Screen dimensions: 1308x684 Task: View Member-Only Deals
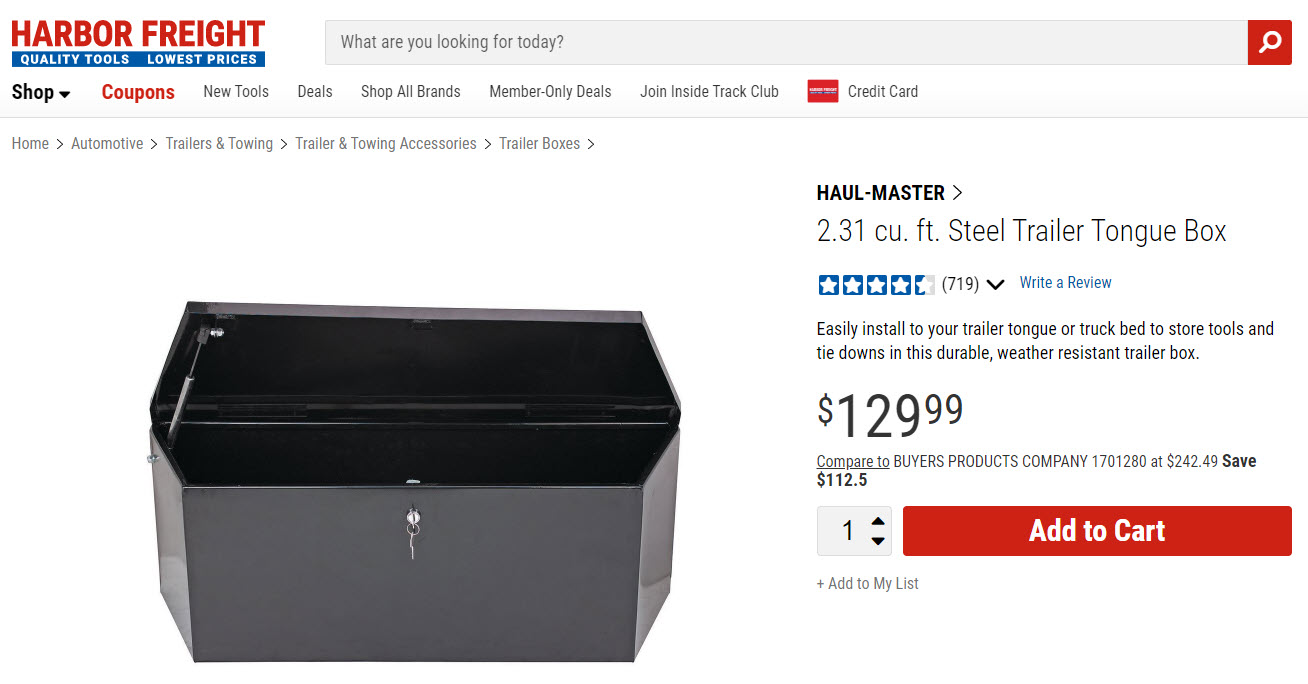pos(550,92)
